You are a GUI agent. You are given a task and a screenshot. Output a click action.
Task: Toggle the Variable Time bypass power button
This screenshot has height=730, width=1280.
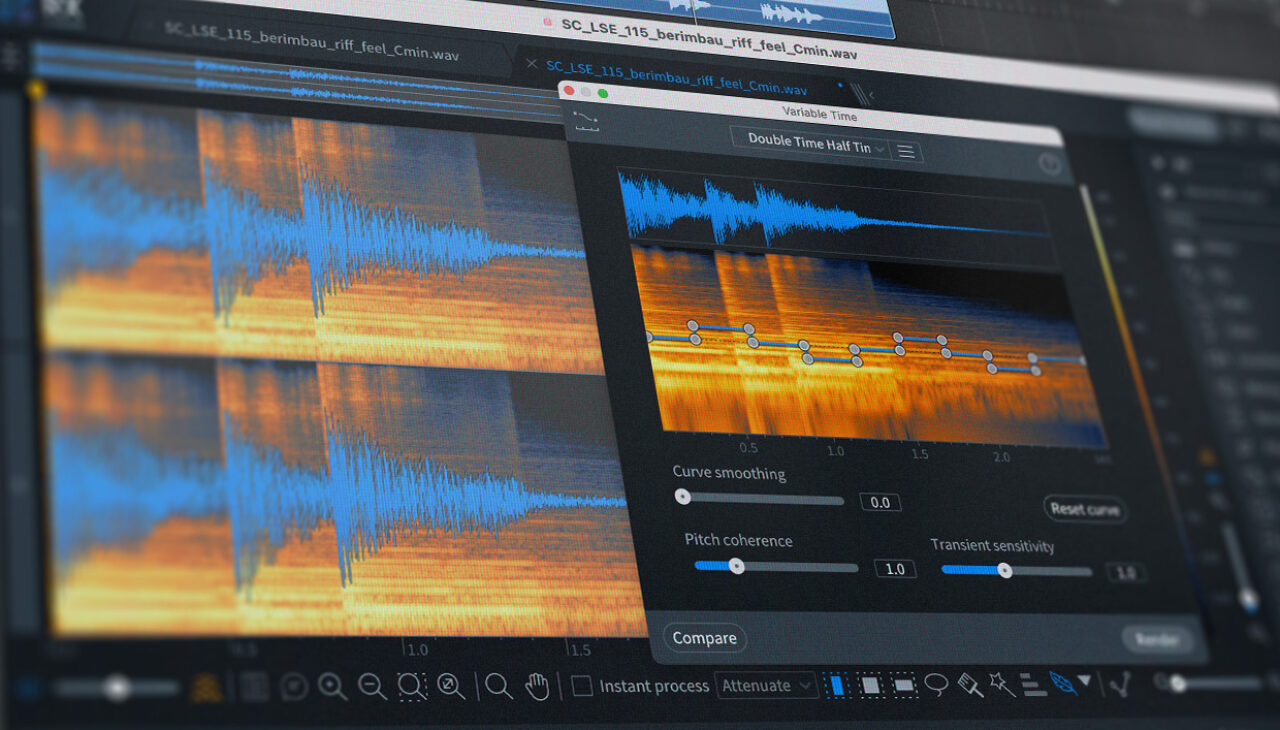point(1050,164)
